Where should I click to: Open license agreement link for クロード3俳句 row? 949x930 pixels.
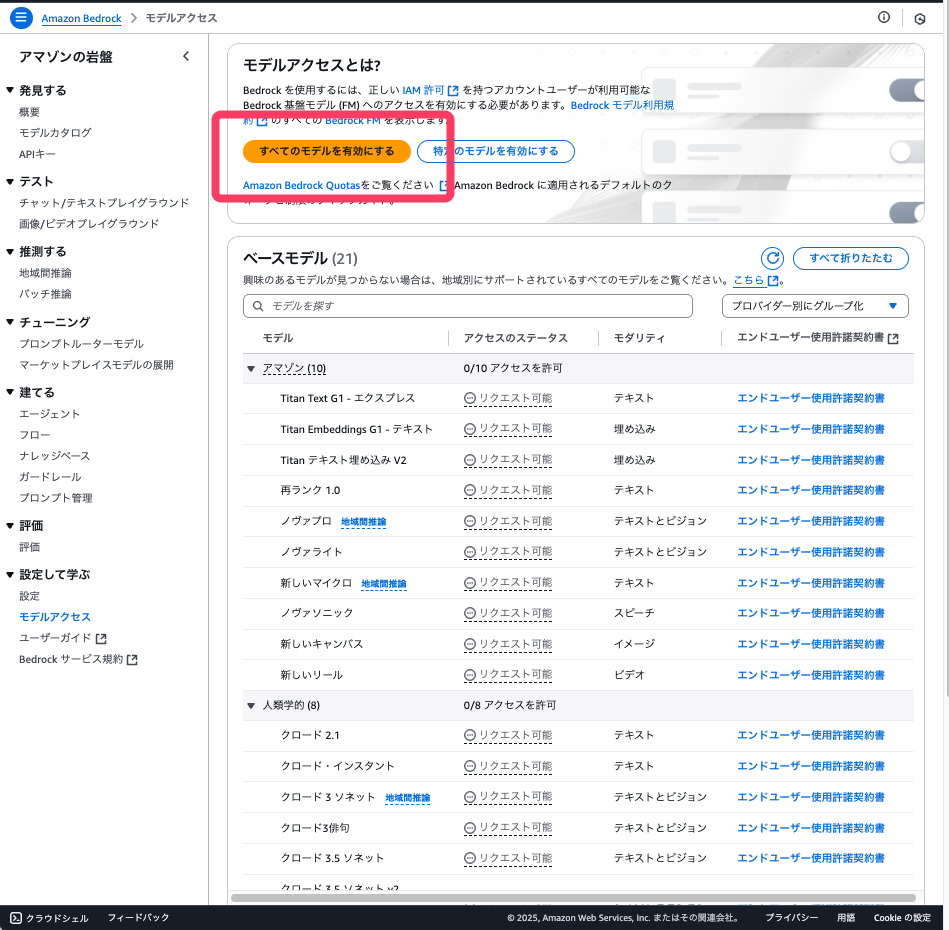[811, 828]
